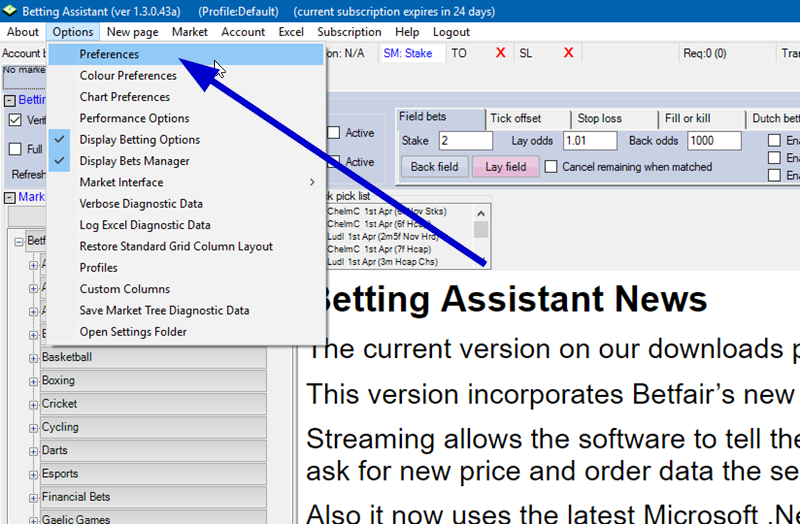Toggle Display Bets Manager menu item
Screen dimensions: 800x524
pyautogui.click(x=186, y=161)
